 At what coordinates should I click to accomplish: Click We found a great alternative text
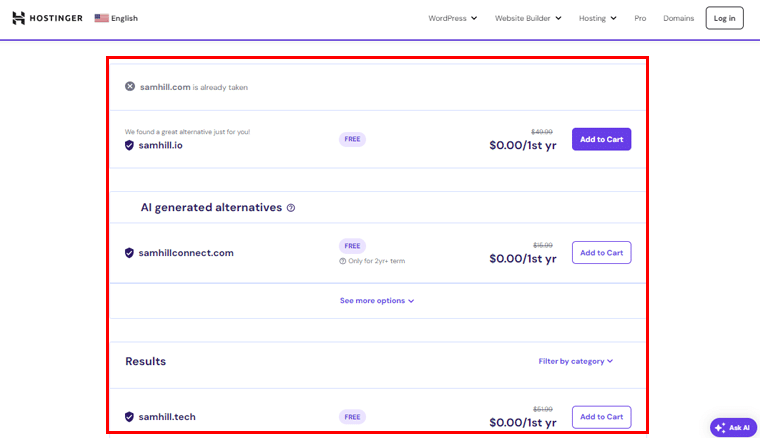coord(188,132)
